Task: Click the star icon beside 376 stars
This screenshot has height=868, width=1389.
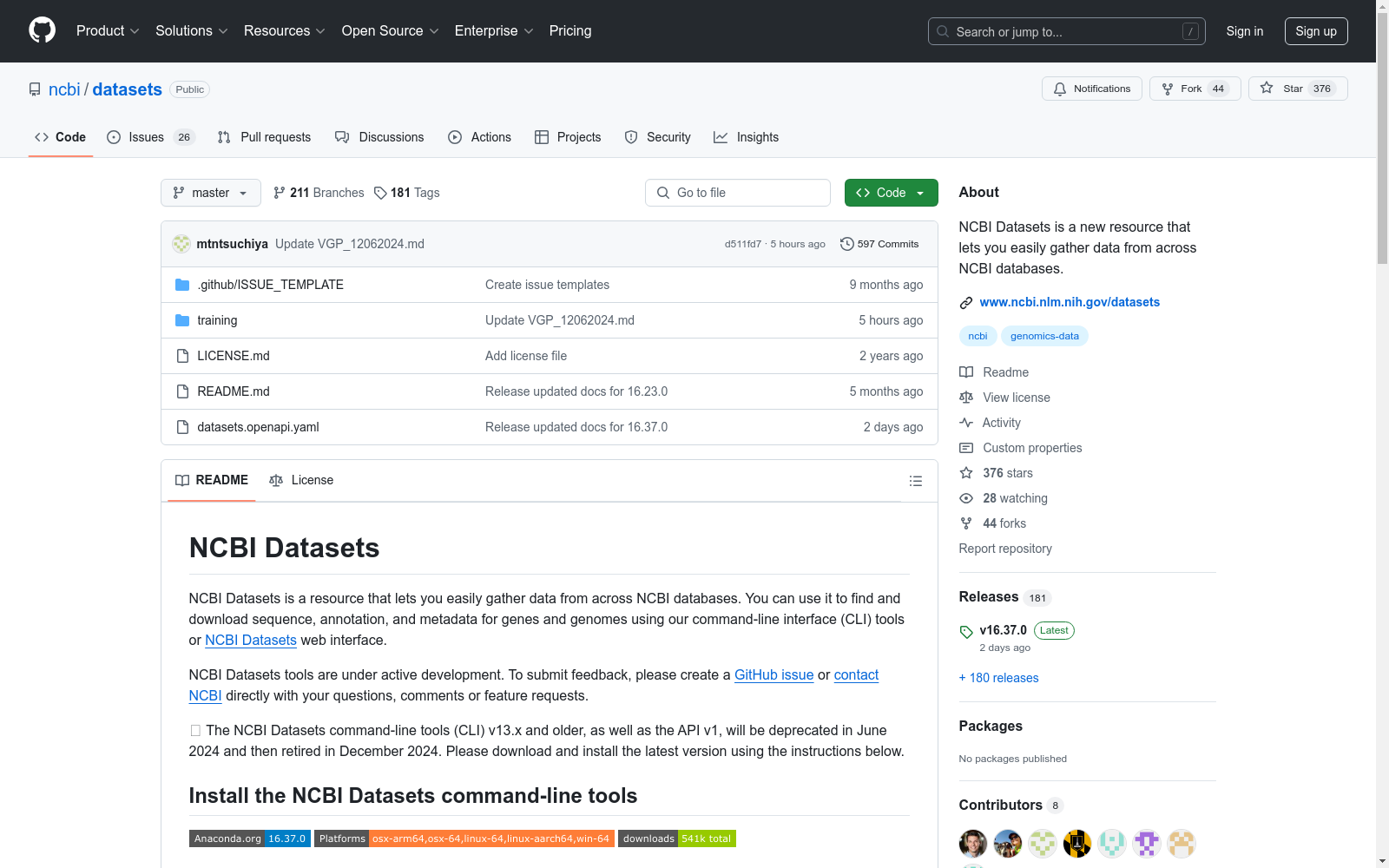Action: tap(966, 473)
